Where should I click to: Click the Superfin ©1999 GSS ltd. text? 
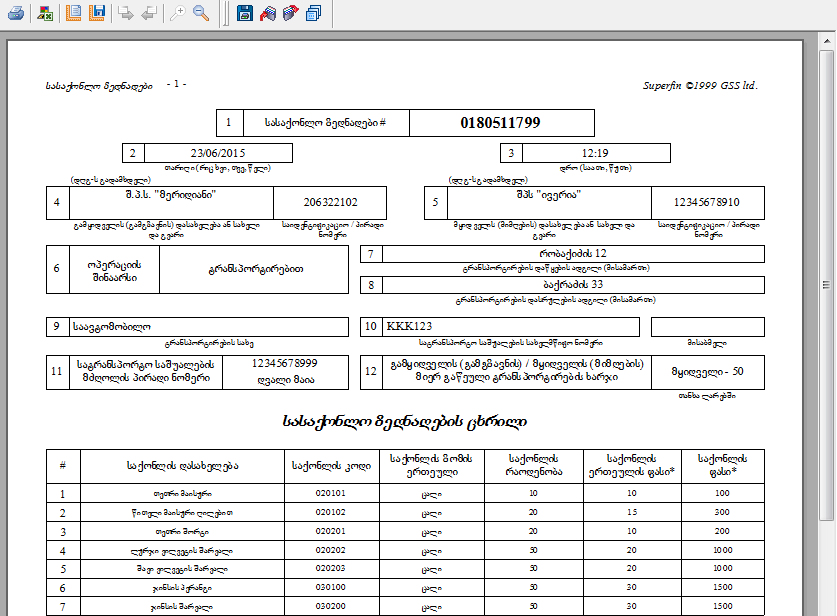[x=700, y=85]
